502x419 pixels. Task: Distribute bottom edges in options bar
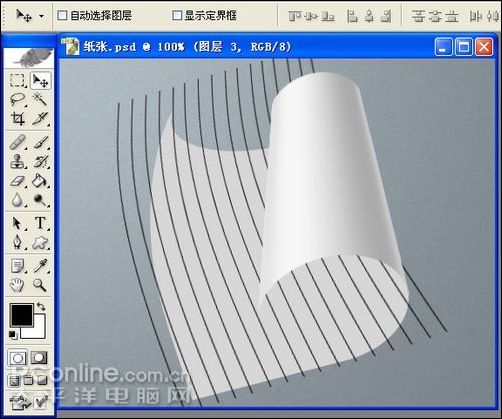pyautogui.click(x=452, y=16)
